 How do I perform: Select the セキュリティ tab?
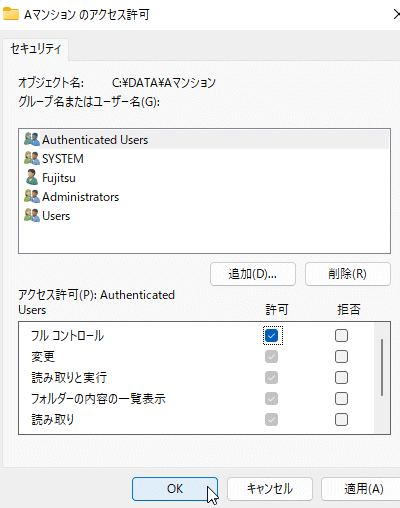(x=36, y=49)
